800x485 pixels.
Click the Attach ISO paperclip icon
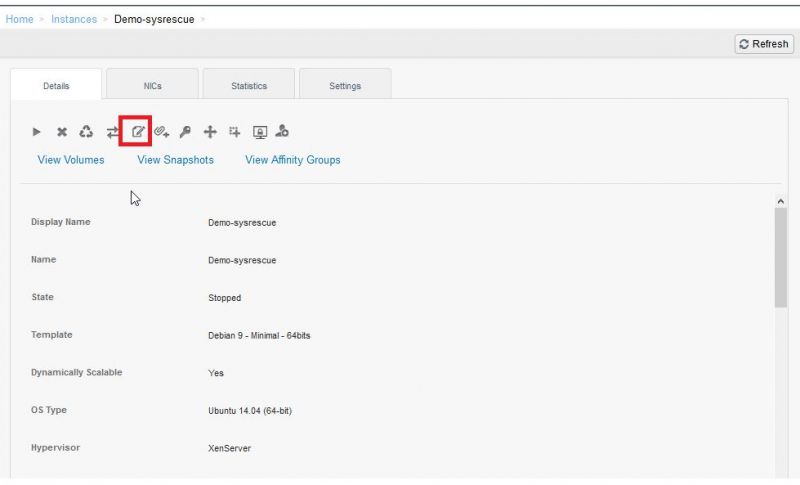pos(161,132)
